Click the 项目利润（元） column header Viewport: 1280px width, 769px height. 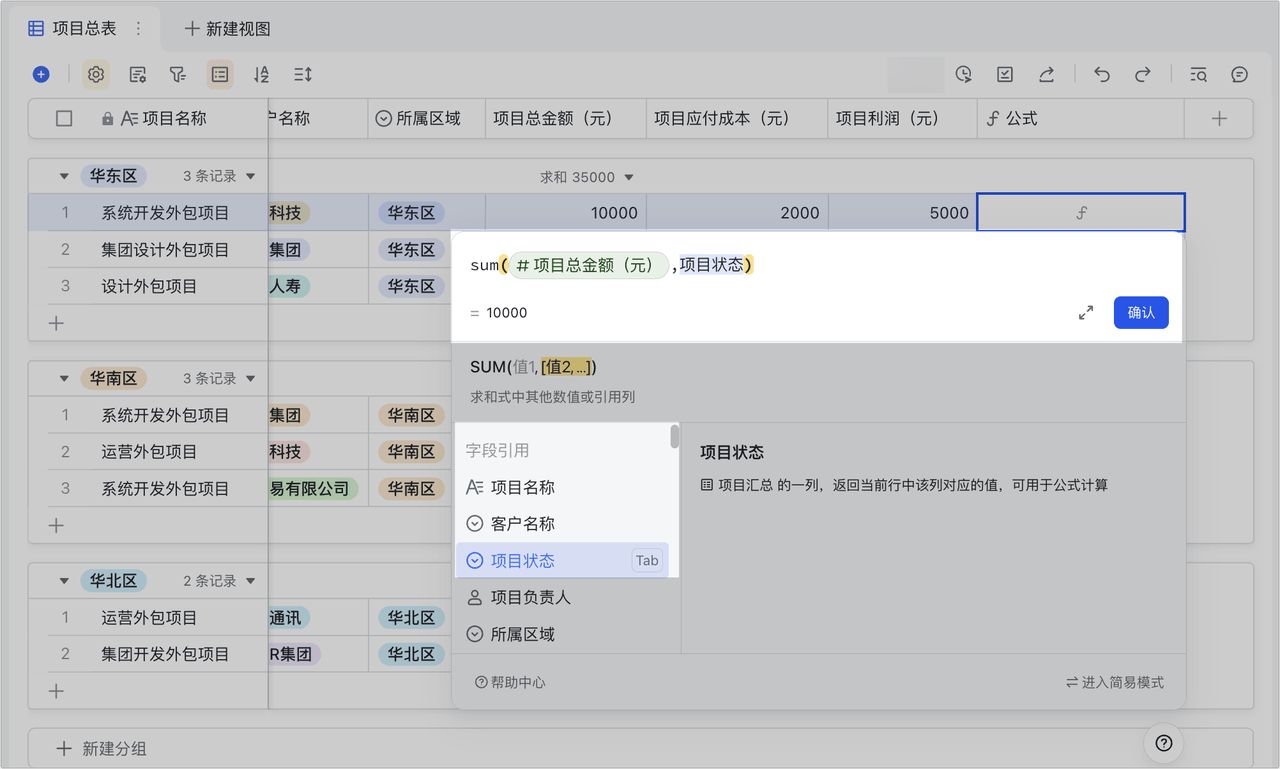click(x=902, y=118)
